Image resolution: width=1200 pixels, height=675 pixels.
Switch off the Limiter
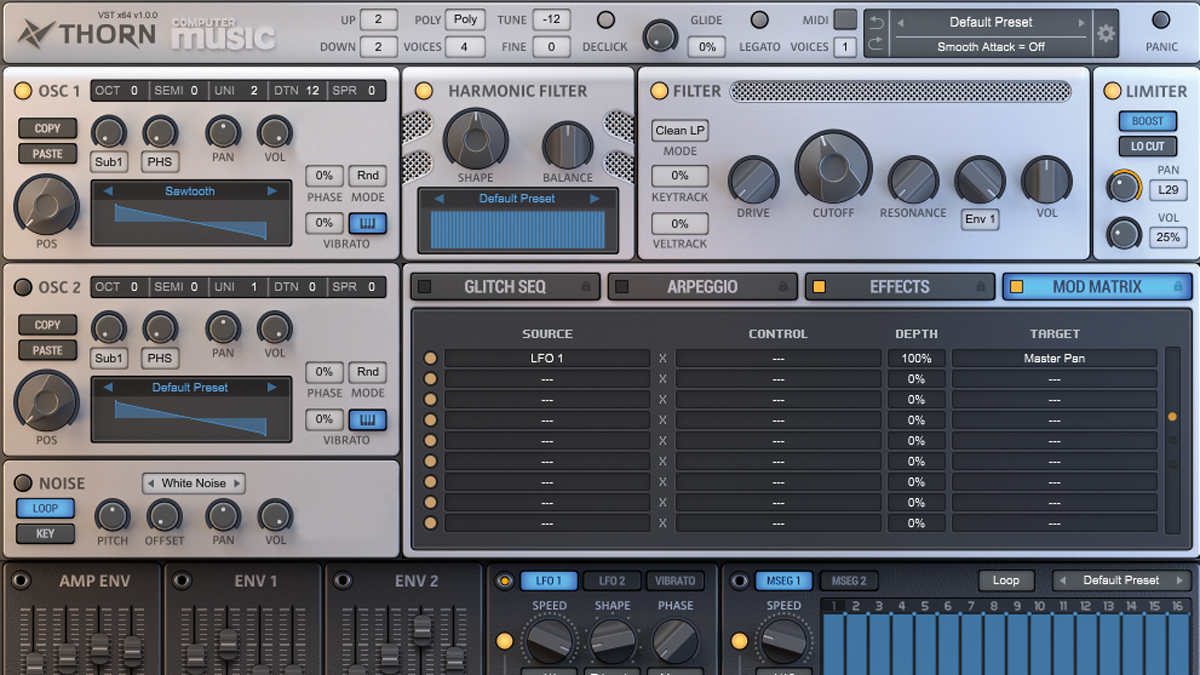pos(1112,91)
